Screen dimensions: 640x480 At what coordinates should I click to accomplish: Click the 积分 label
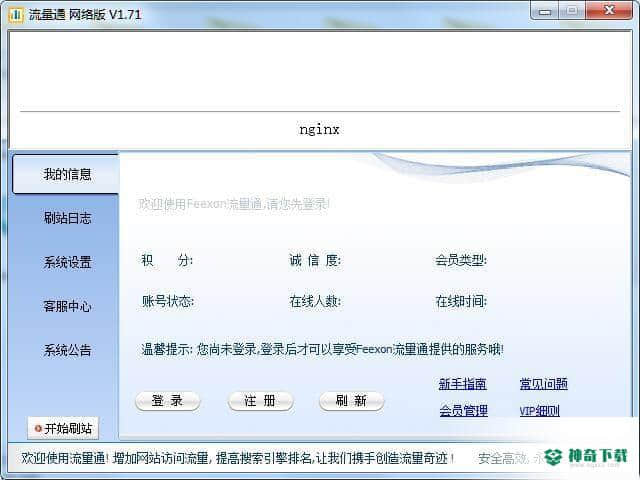[167, 260]
